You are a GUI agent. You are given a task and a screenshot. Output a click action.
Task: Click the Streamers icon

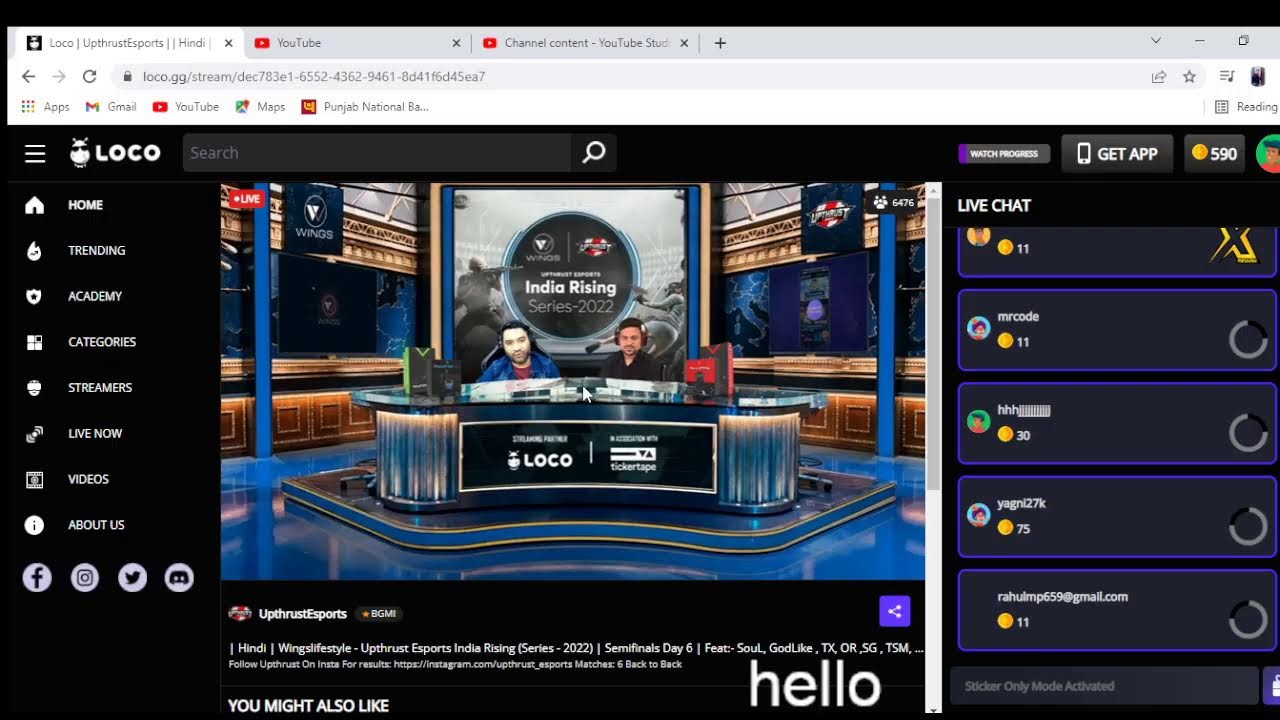pos(35,388)
